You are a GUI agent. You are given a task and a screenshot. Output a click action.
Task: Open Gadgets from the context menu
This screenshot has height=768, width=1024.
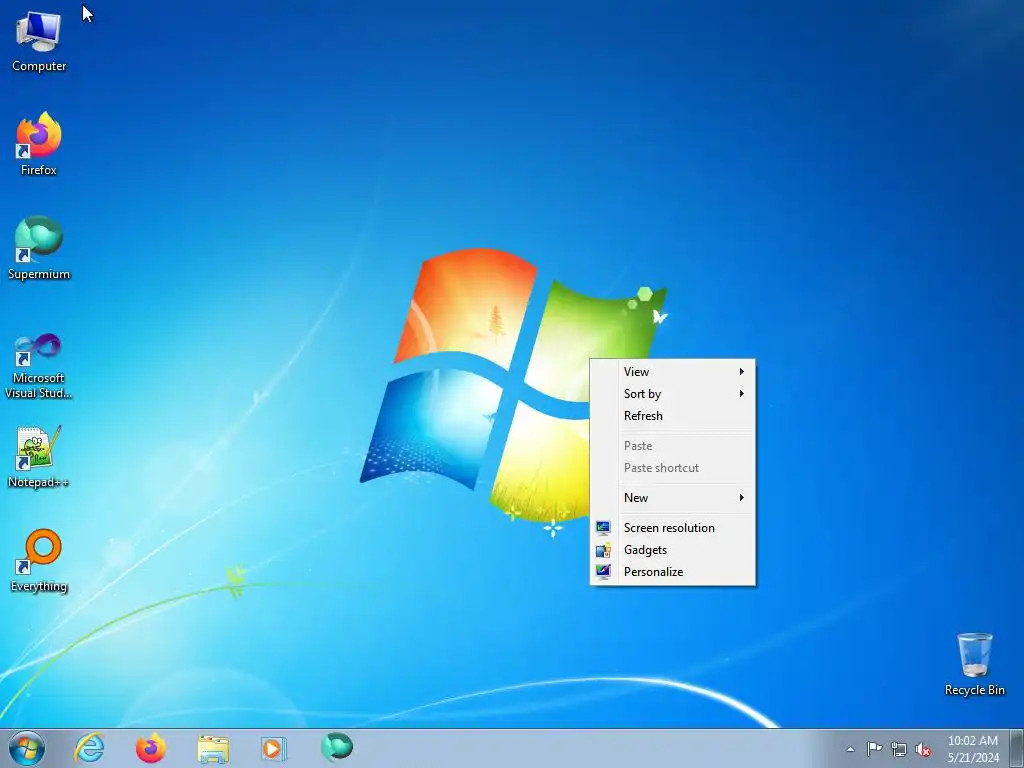[x=673, y=550]
